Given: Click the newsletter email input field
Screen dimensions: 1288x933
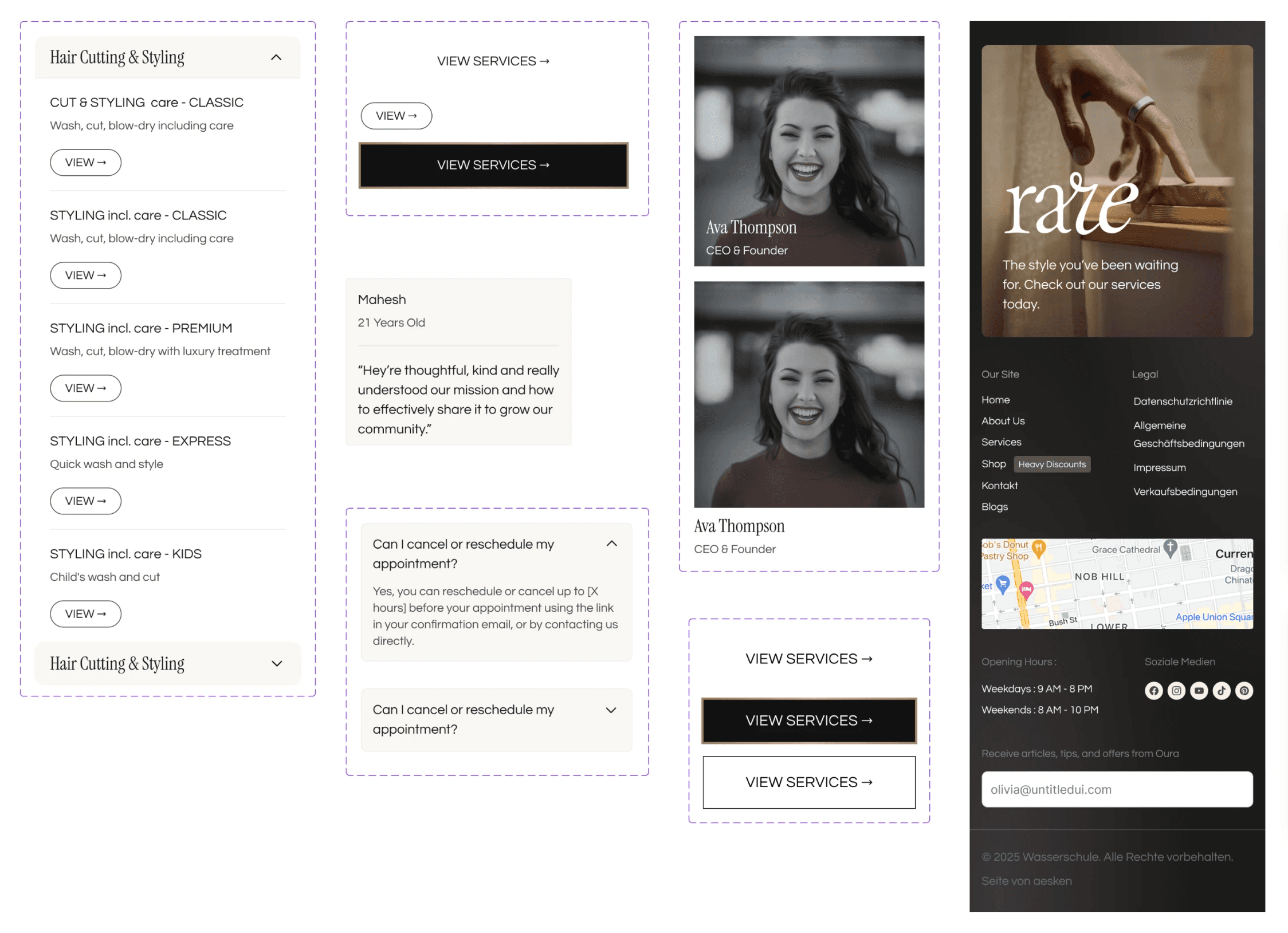Looking at the screenshot, I should (1116, 789).
